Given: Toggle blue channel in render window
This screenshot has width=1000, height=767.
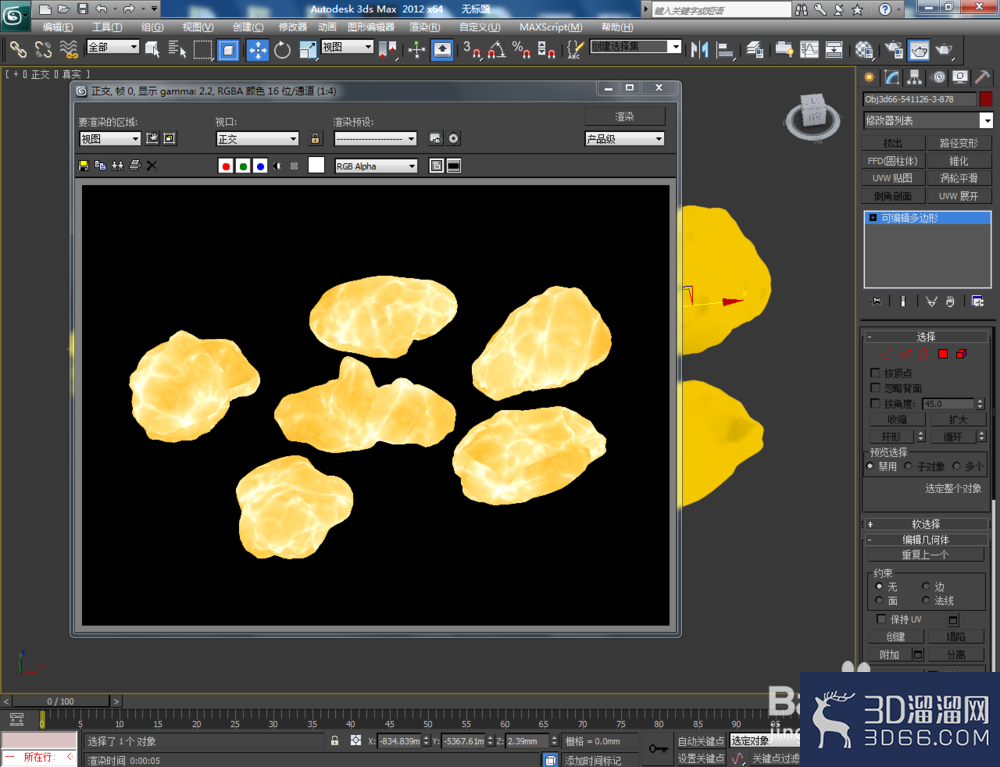Looking at the screenshot, I should coord(260,166).
